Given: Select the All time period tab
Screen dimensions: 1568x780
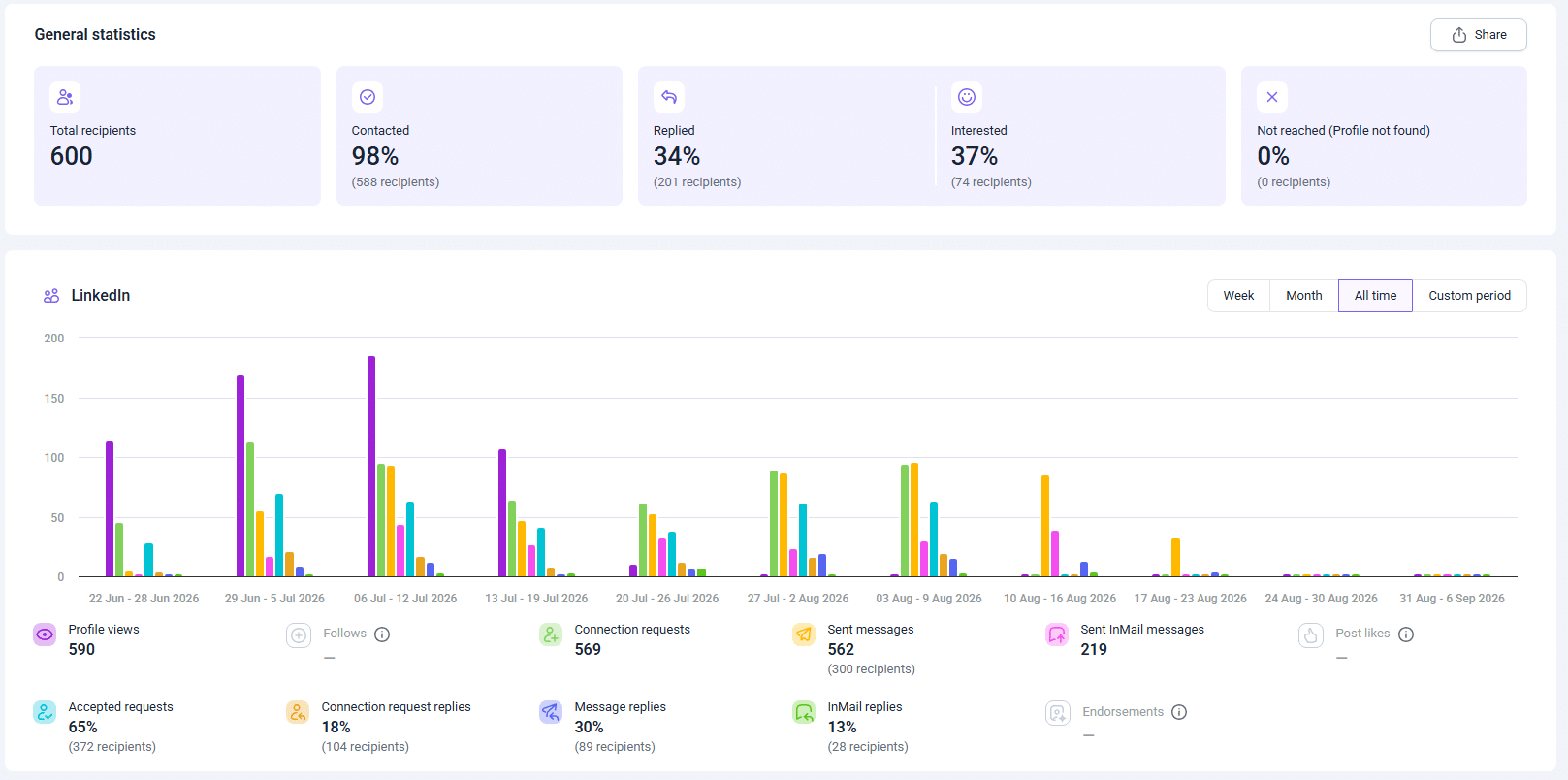Looking at the screenshot, I should tap(1375, 296).
